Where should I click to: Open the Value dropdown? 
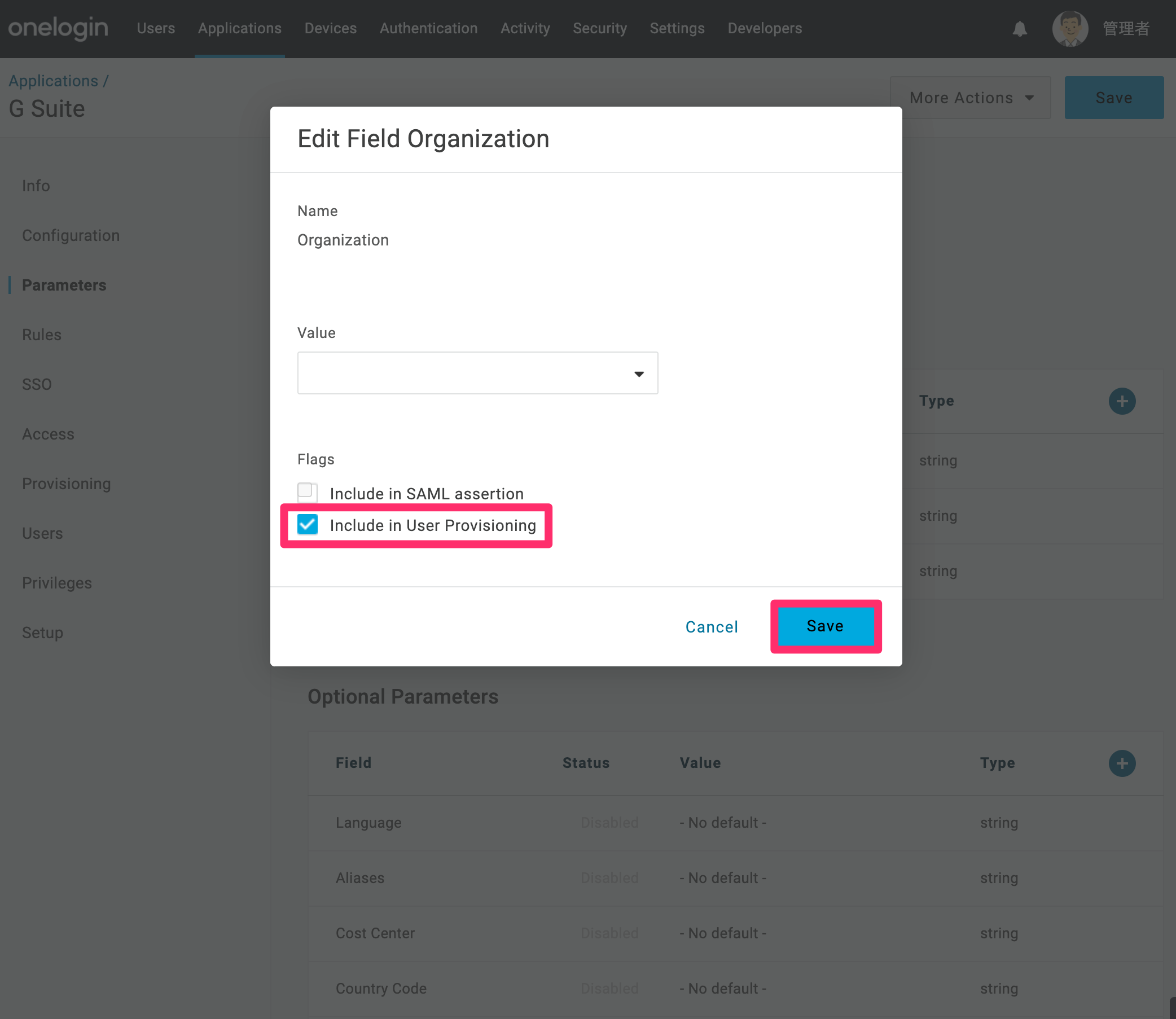tap(477, 373)
